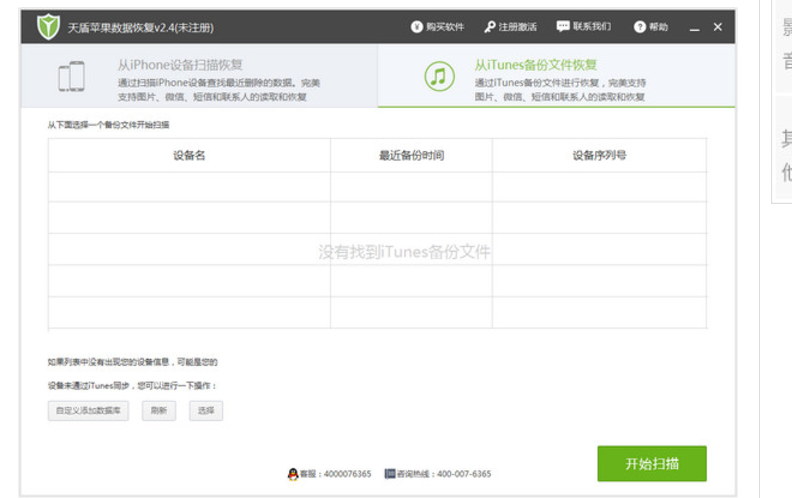The image size is (792, 498).
Task: Click the iPhone devices icon
Action: [x=71, y=76]
